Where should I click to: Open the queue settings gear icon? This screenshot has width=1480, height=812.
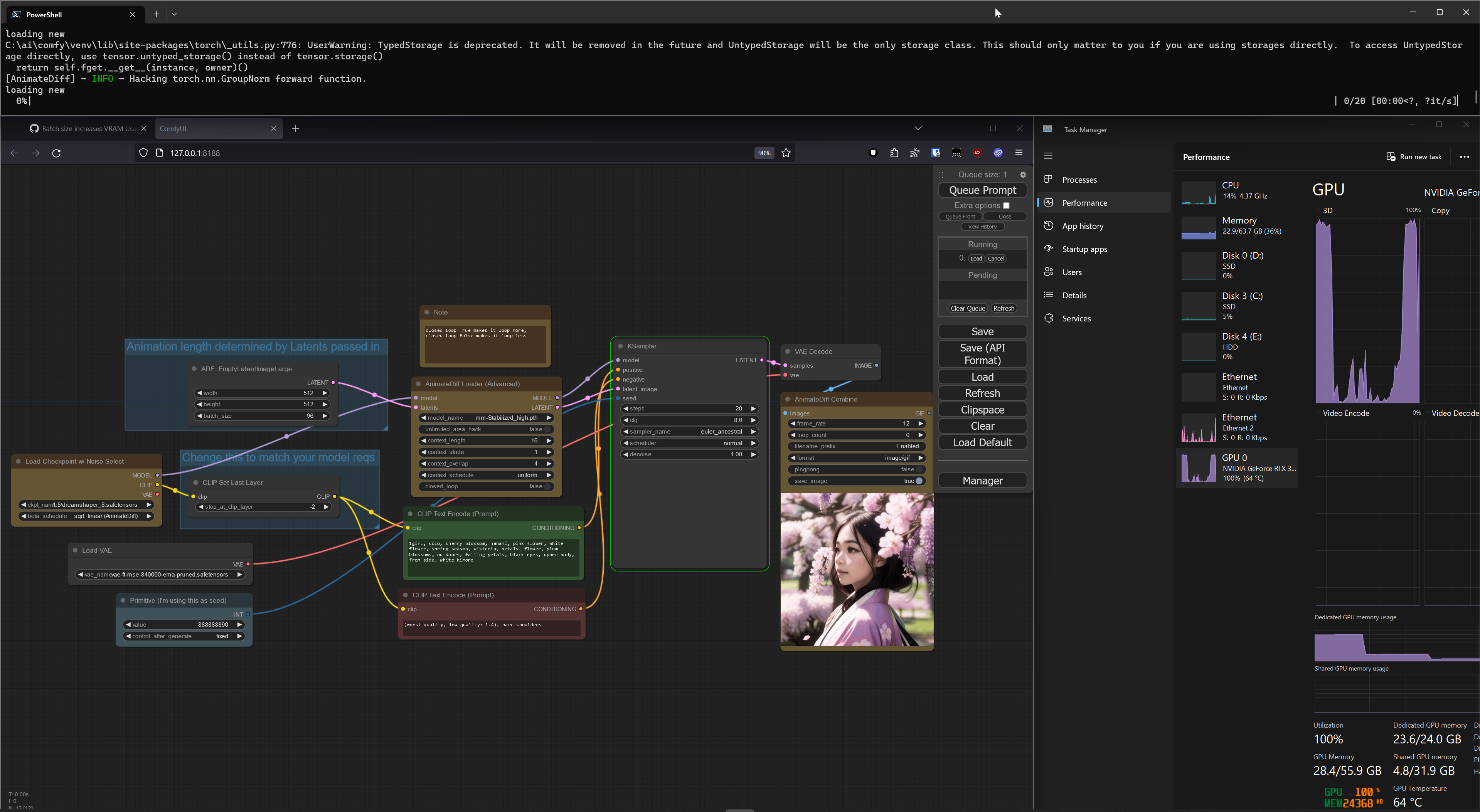click(x=1023, y=175)
